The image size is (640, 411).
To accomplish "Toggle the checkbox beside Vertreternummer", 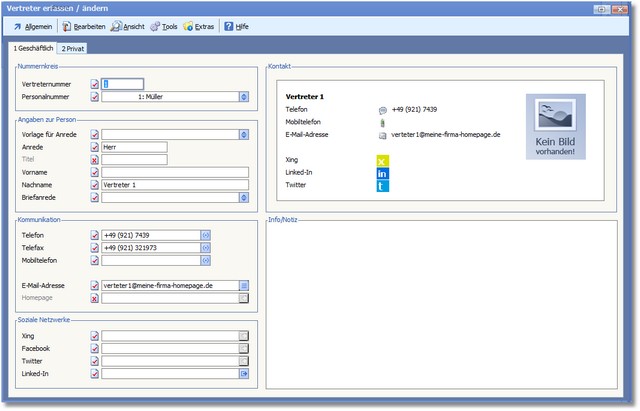I will pos(95,85).
